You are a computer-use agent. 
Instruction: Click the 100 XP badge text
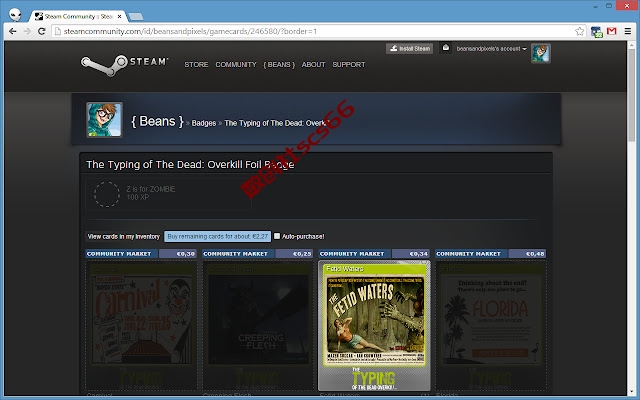coord(138,198)
